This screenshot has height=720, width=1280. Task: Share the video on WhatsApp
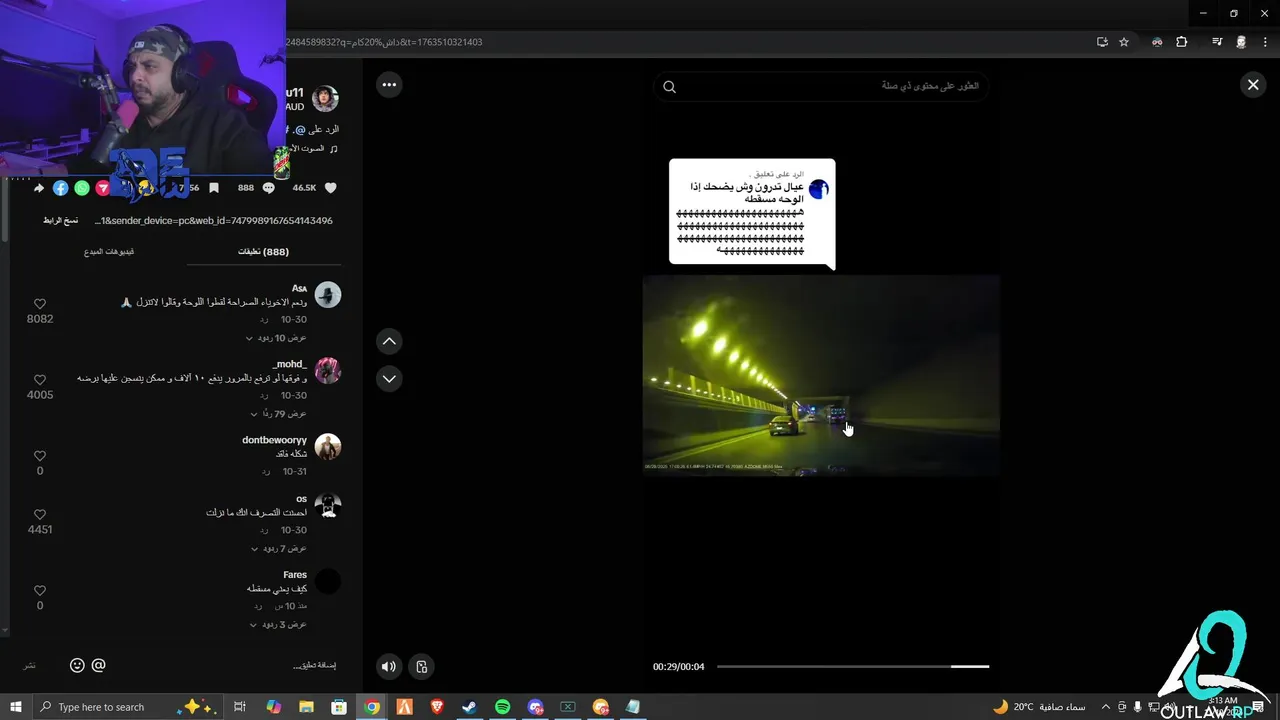coord(82,187)
